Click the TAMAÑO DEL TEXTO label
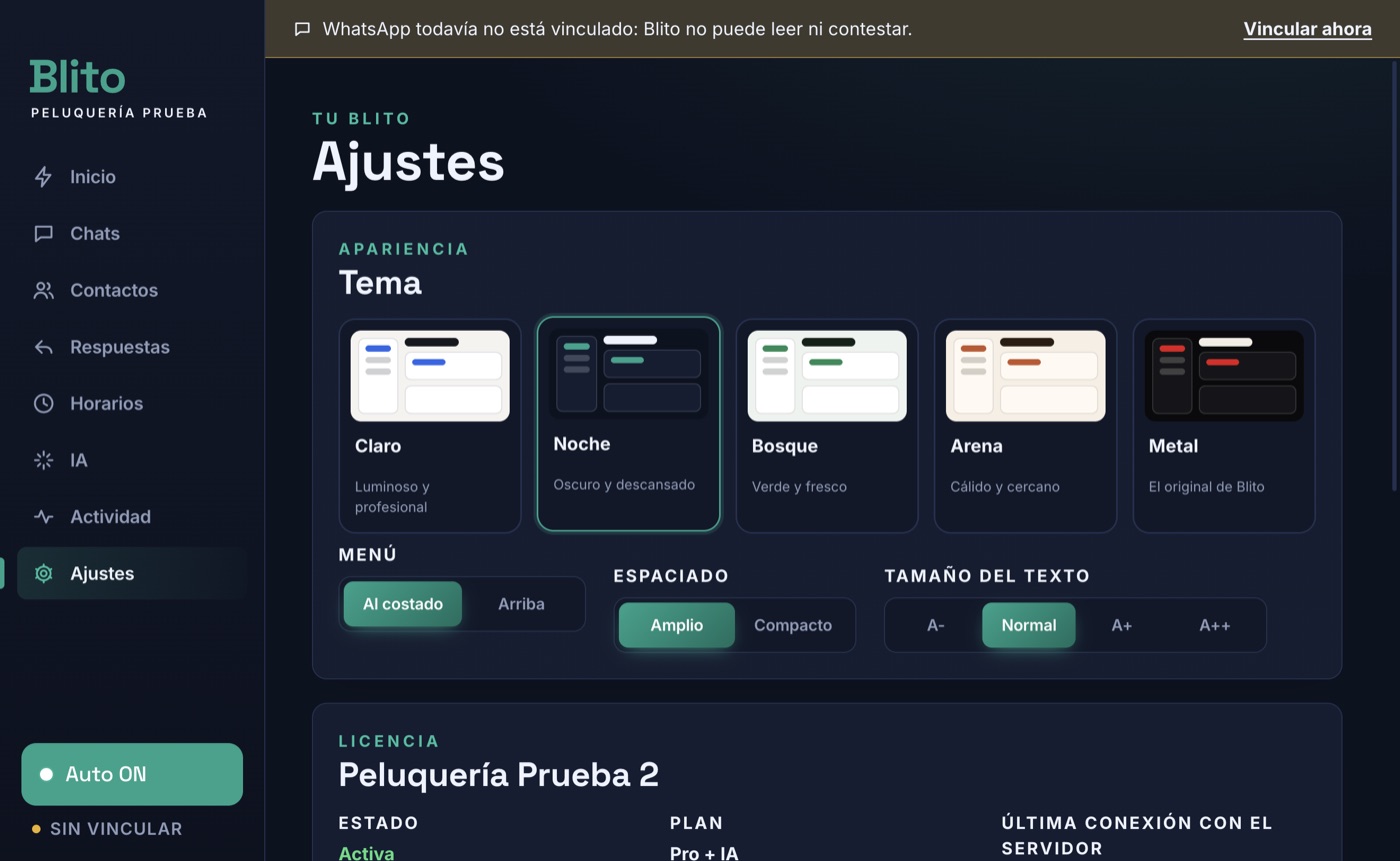1400x861 pixels. coord(987,576)
